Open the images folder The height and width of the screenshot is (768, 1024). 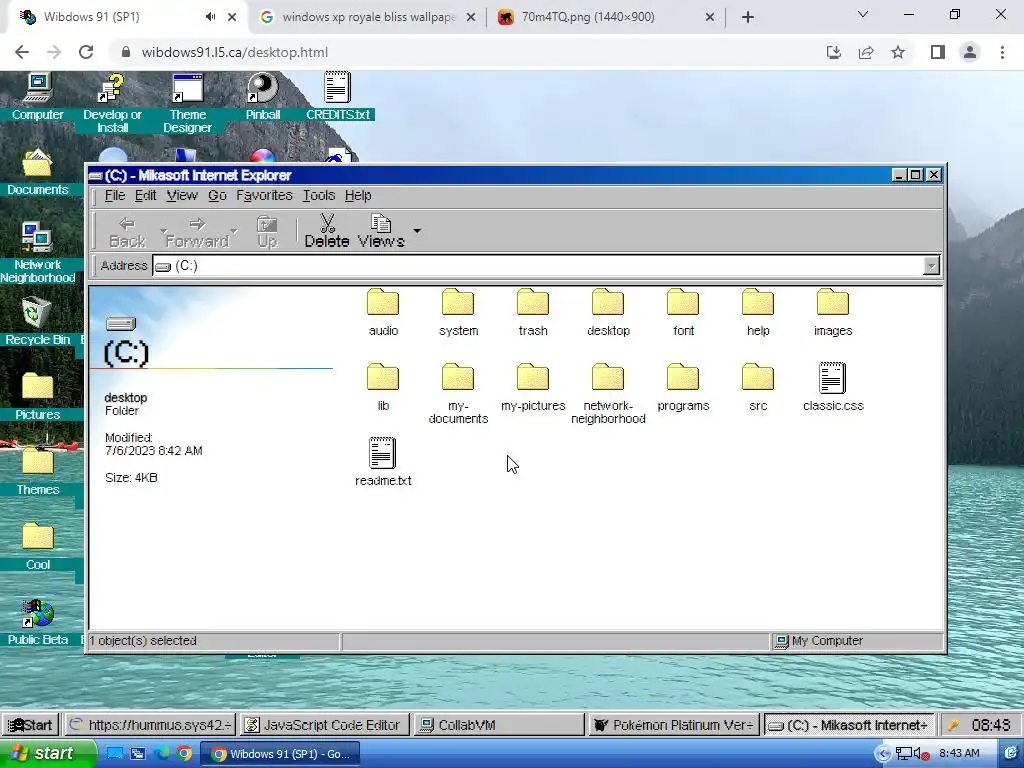click(x=833, y=313)
